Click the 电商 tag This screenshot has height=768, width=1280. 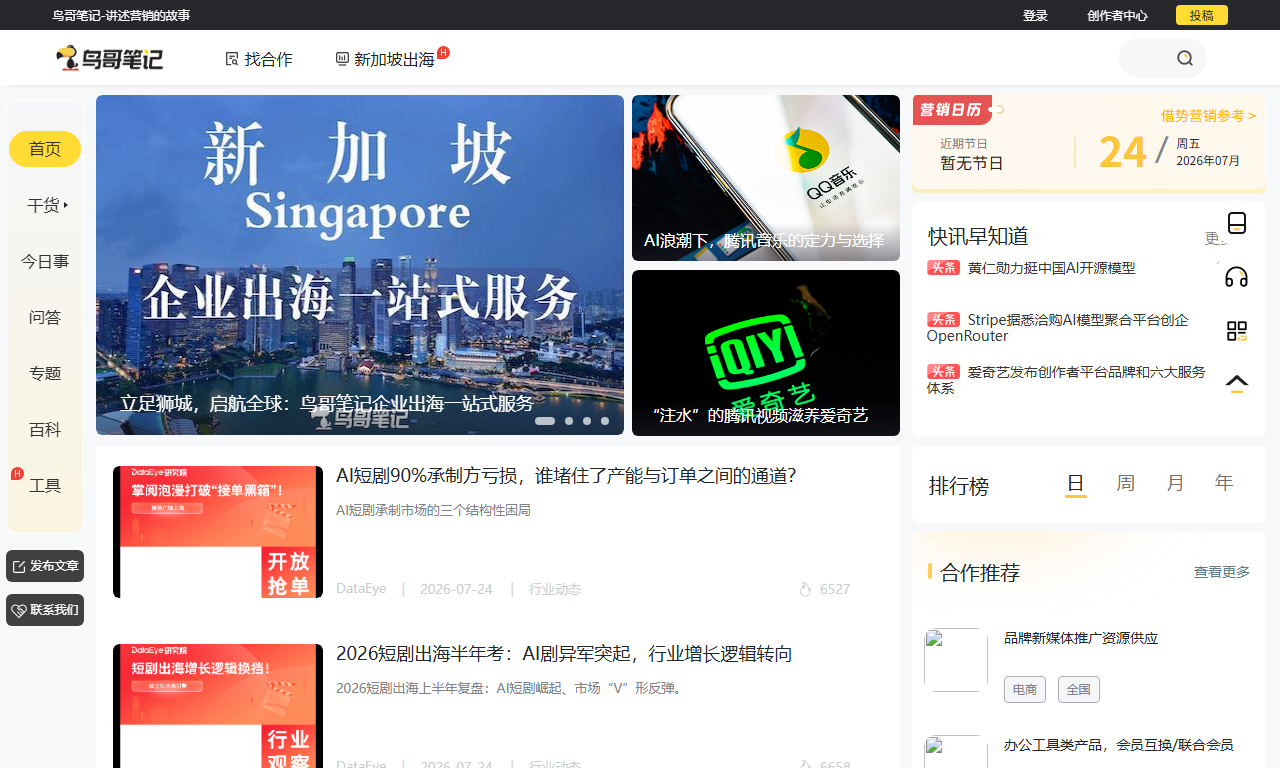click(x=1025, y=690)
